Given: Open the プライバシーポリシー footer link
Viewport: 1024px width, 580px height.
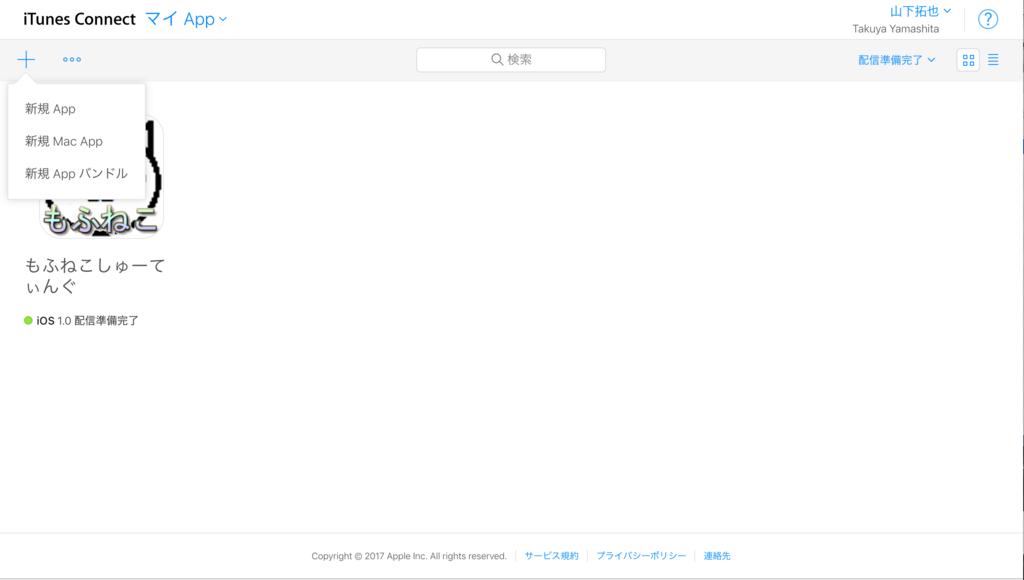Looking at the screenshot, I should tap(641, 556).
